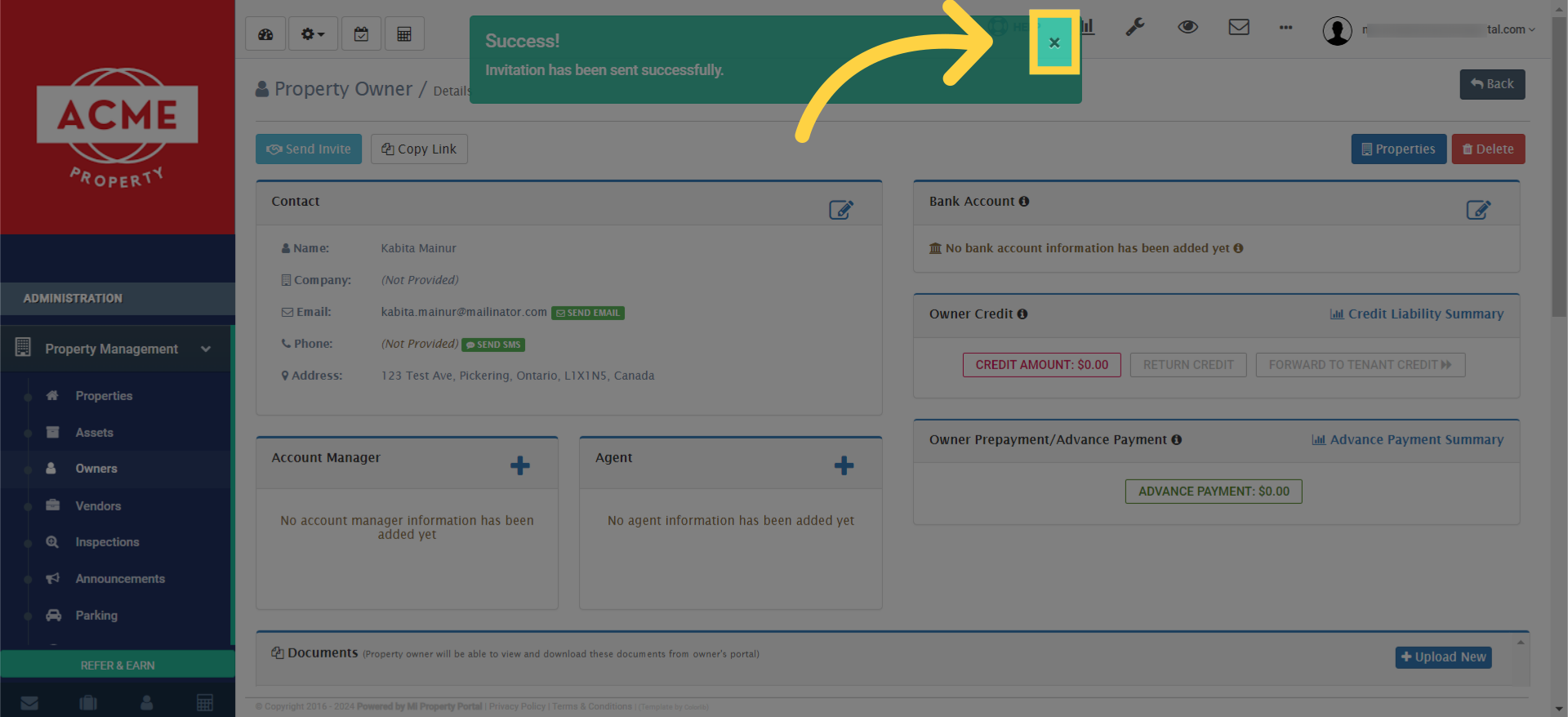Viewport: 1568px width, 717px height.
Task: Open Properties in the sidebar
Action: click(104, 396)
